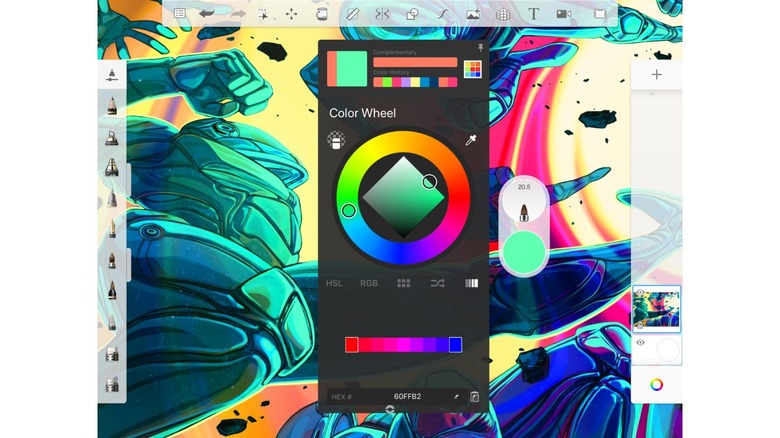The image size is (780, 438).
Task: Select the Complementary coral color bar
Action: point(414,62)
